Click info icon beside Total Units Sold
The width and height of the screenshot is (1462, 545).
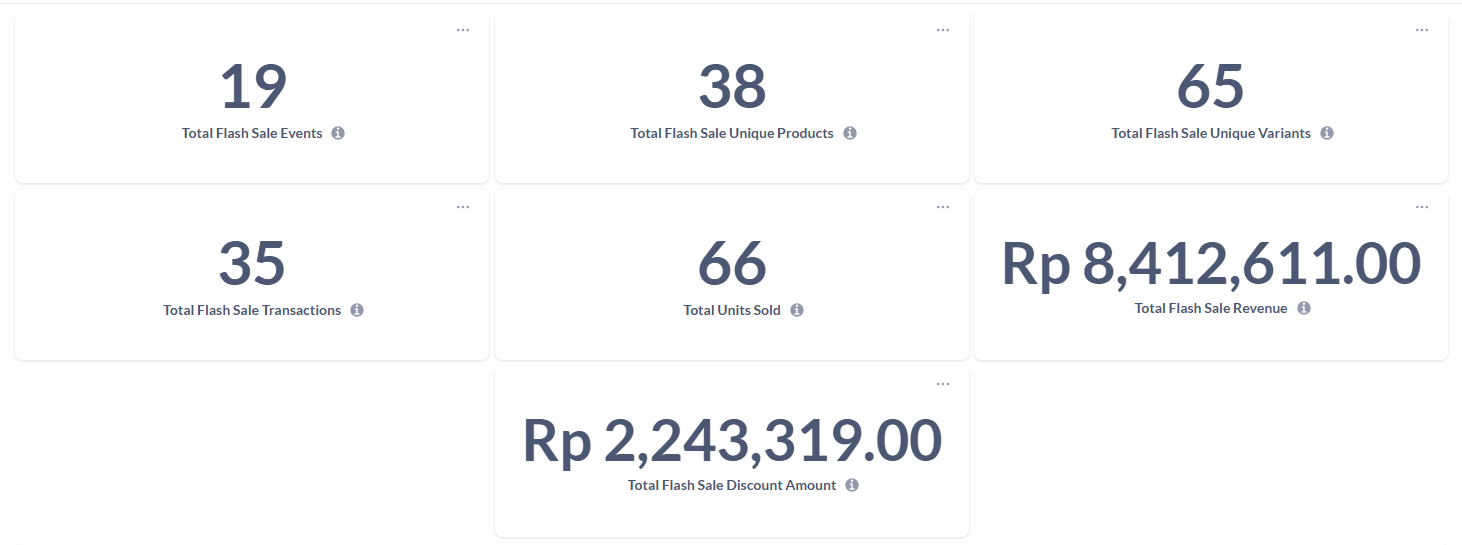[797, 310]
